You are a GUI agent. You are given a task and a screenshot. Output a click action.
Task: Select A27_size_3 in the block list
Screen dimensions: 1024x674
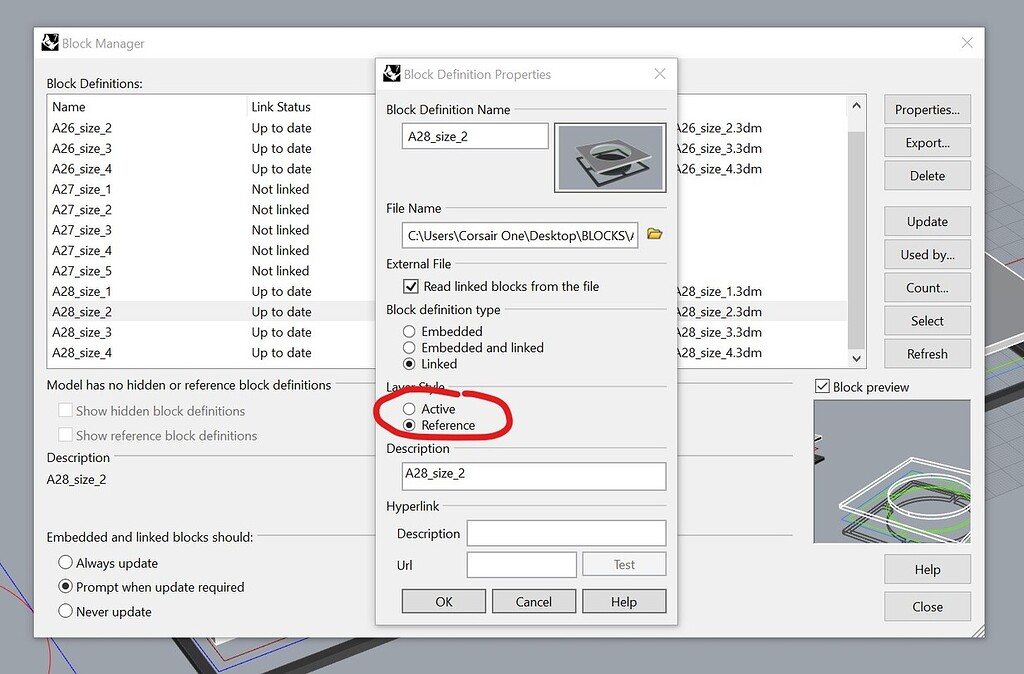point(82,229)
